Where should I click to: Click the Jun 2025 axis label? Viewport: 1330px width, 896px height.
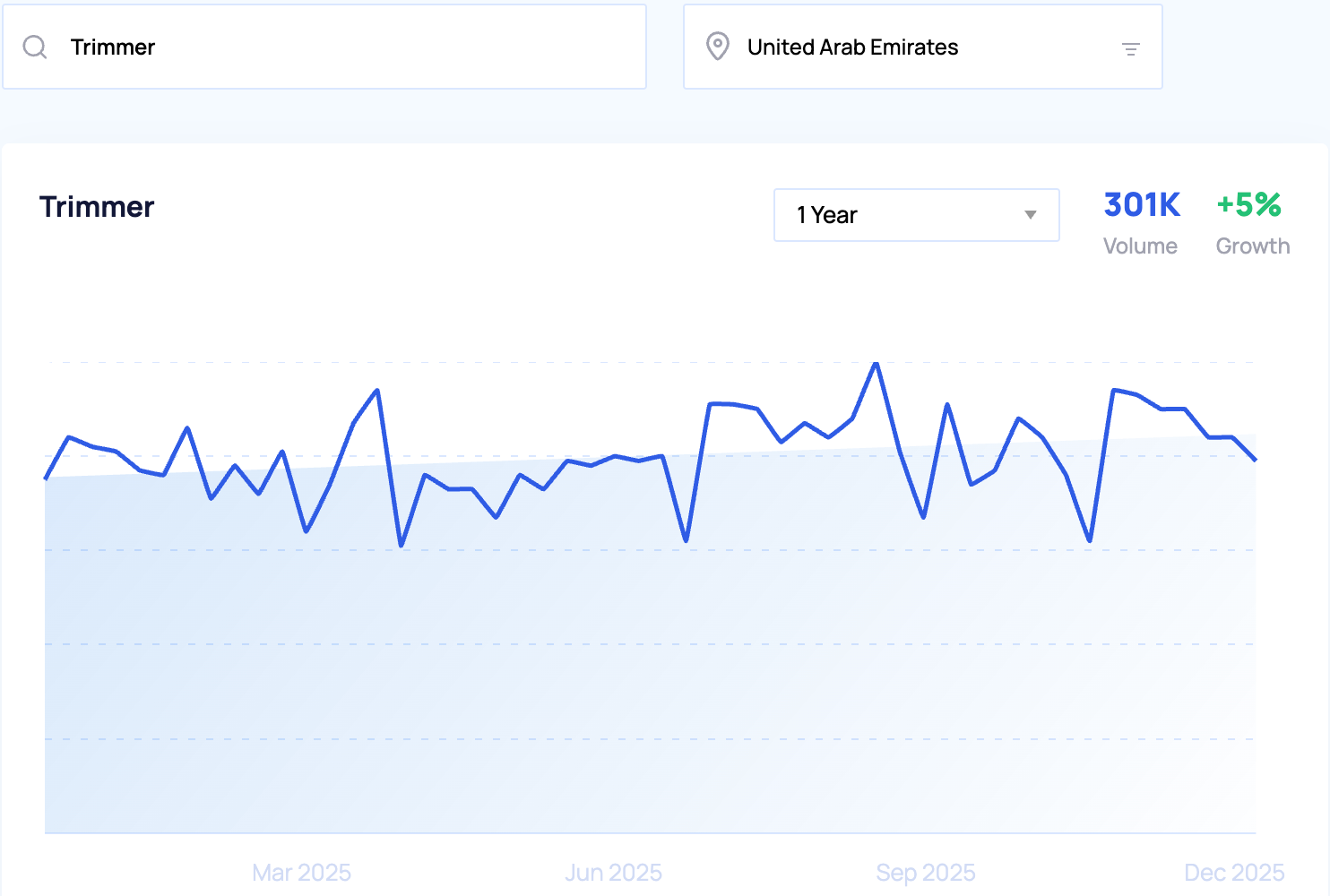(613, 872)
